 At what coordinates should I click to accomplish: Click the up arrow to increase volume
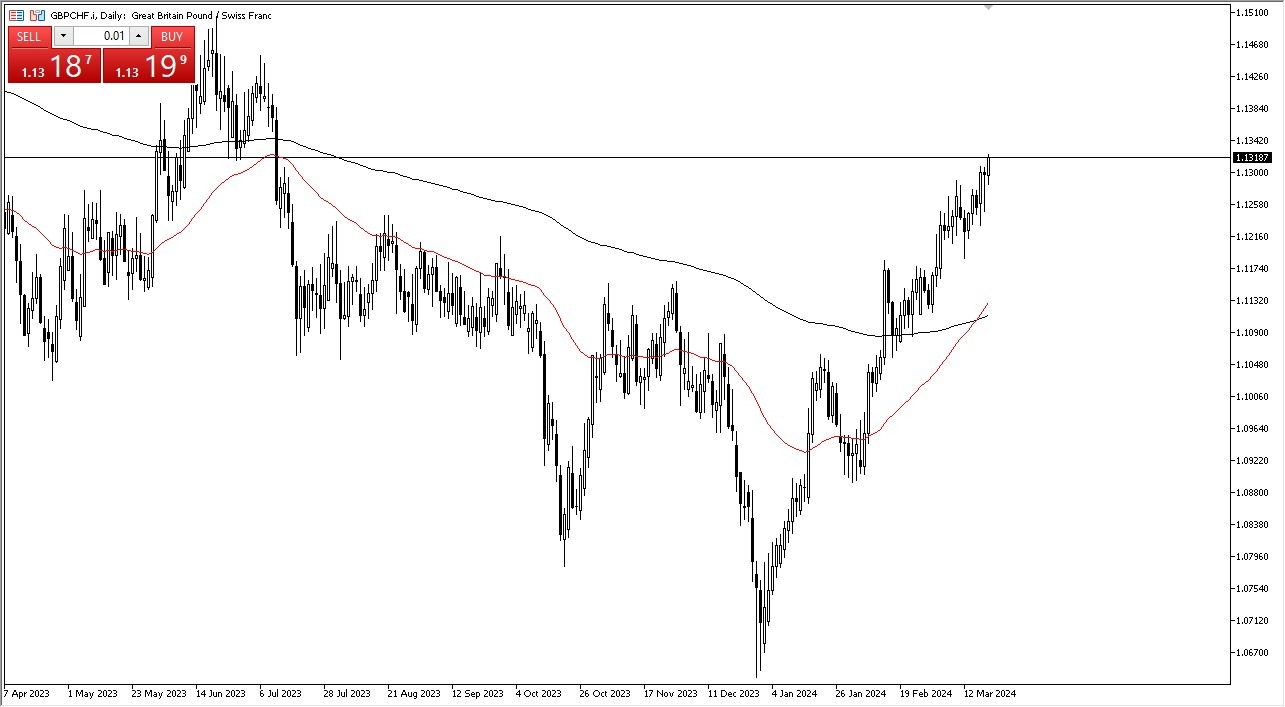point(138,36)
